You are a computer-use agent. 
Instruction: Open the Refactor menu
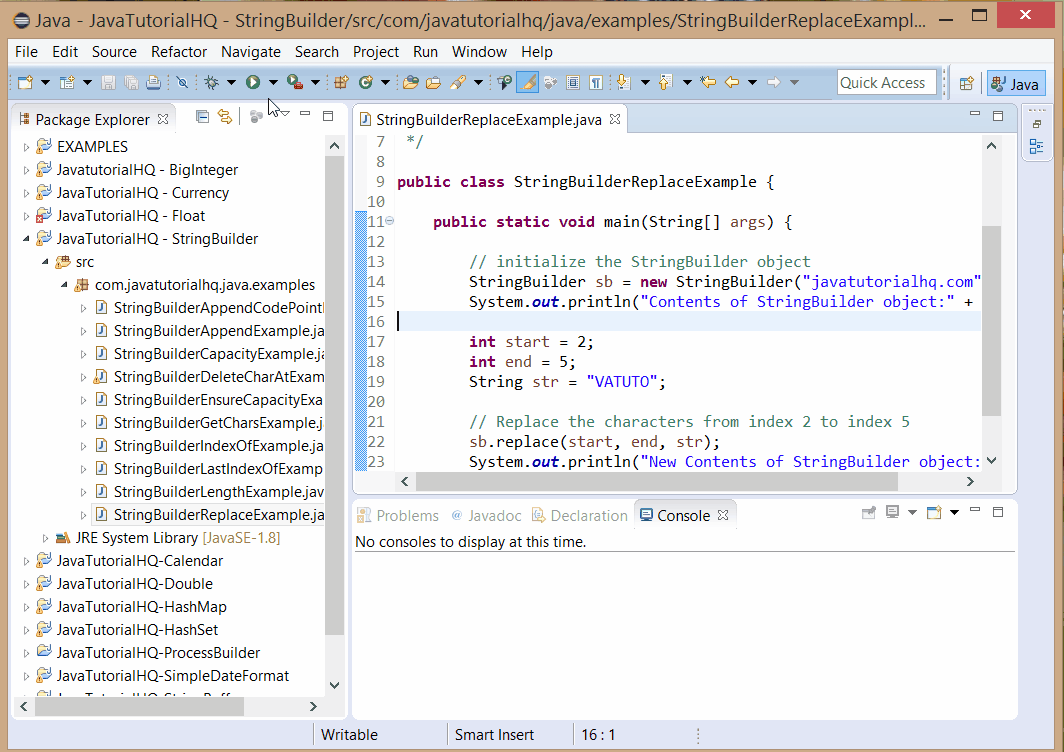coord(178,52)
